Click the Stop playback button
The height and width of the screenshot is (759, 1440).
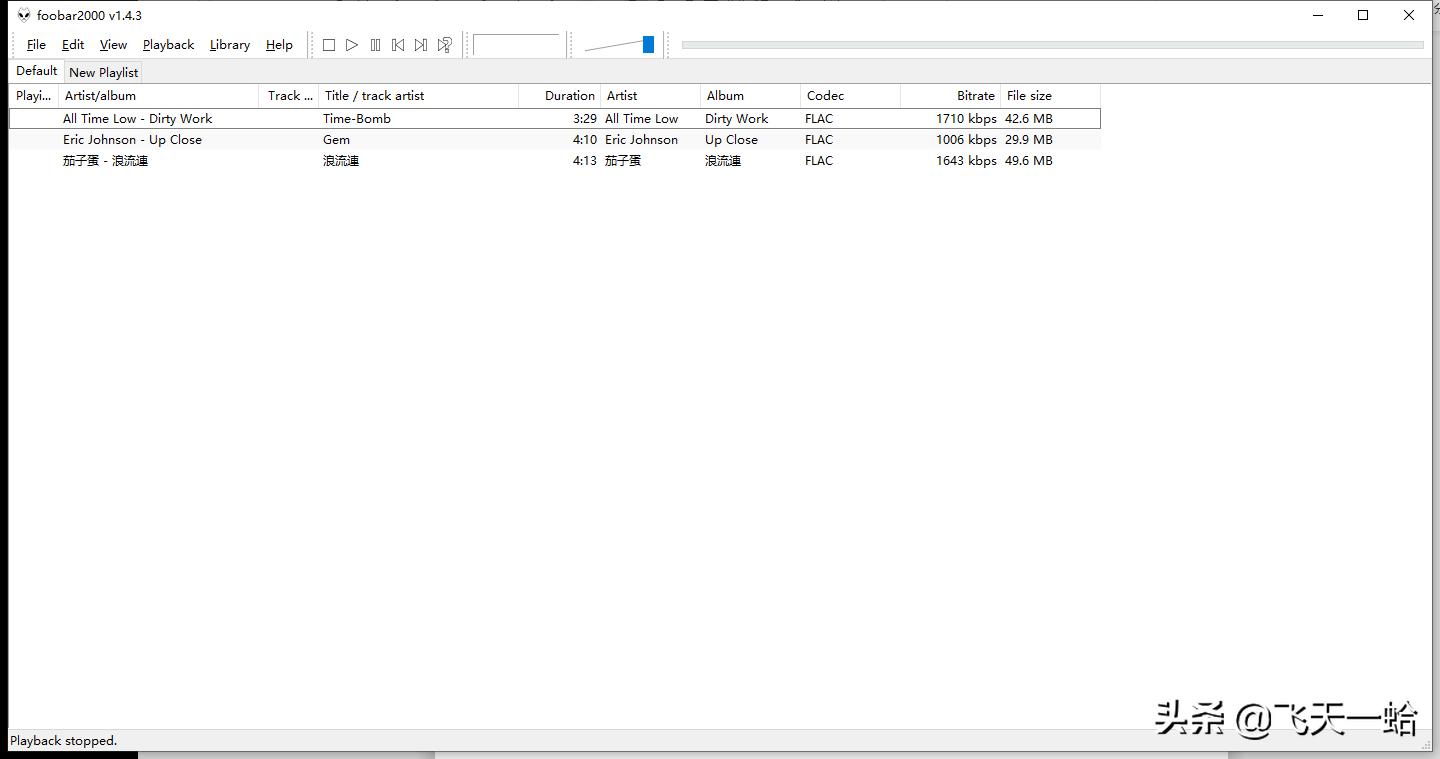pyautogui.click(x=329, y=45)
